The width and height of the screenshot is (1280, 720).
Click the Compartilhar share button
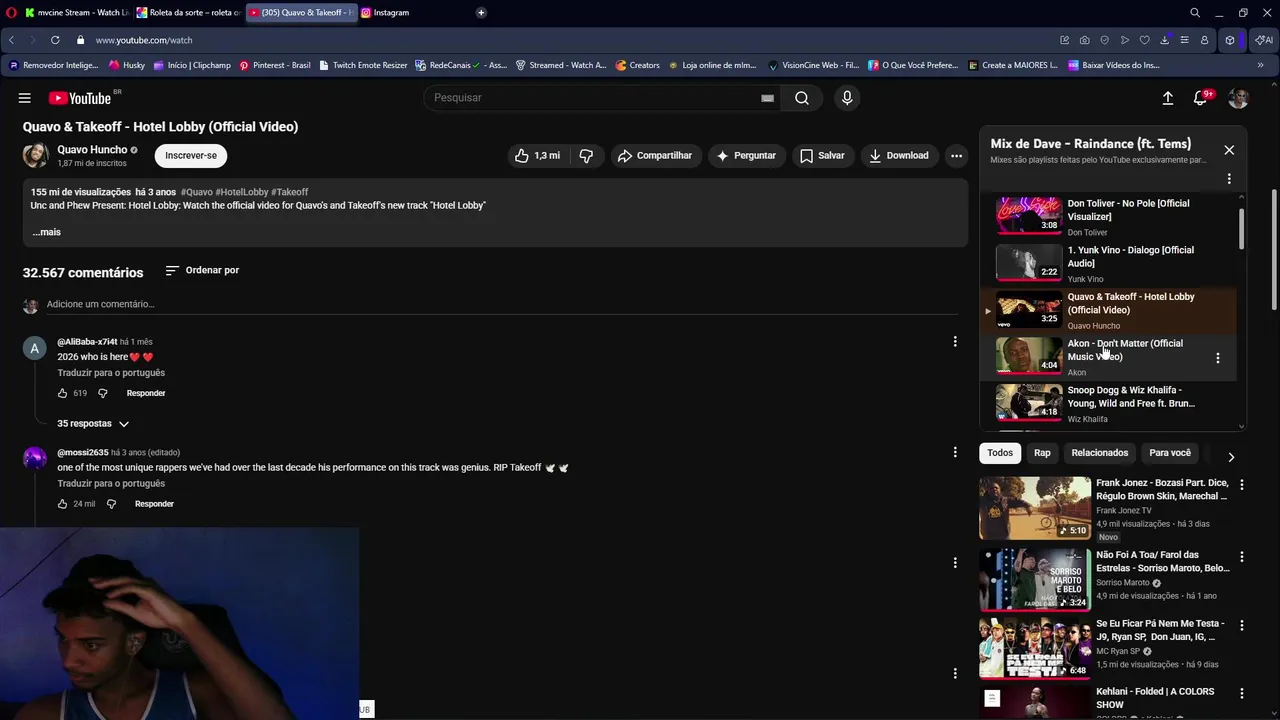click(655, 156)
